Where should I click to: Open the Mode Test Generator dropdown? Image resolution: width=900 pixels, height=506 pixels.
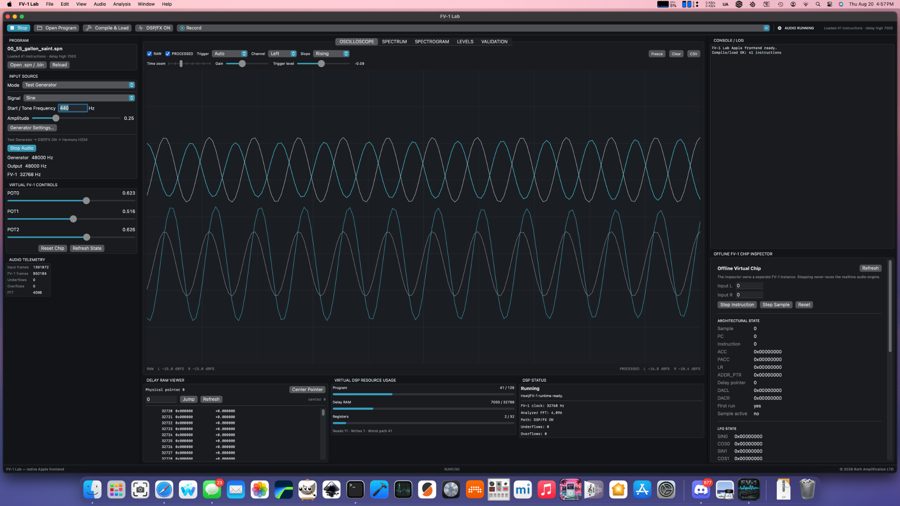pos(79,85)
